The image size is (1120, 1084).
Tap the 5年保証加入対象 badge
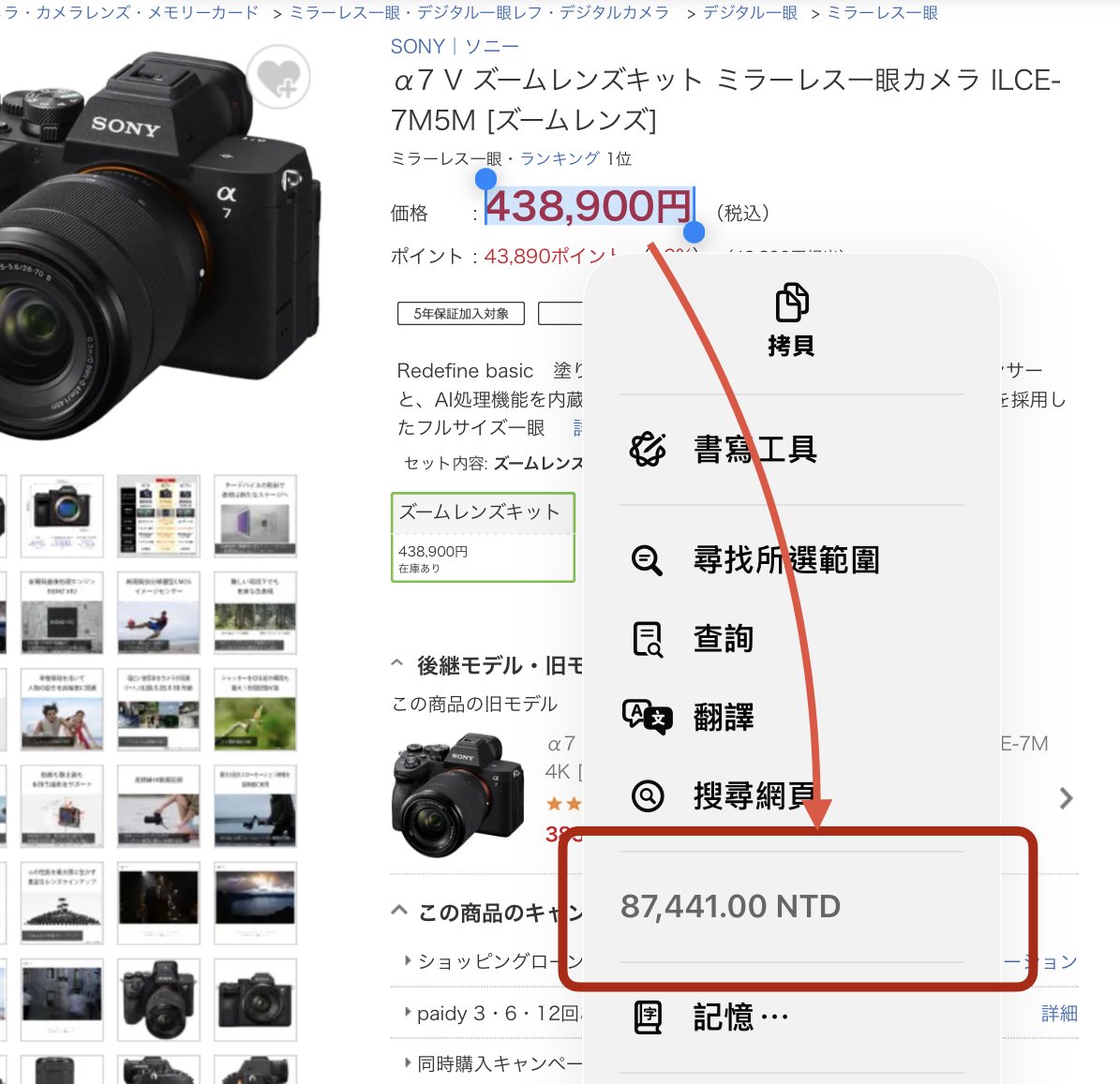click(461, 314)
